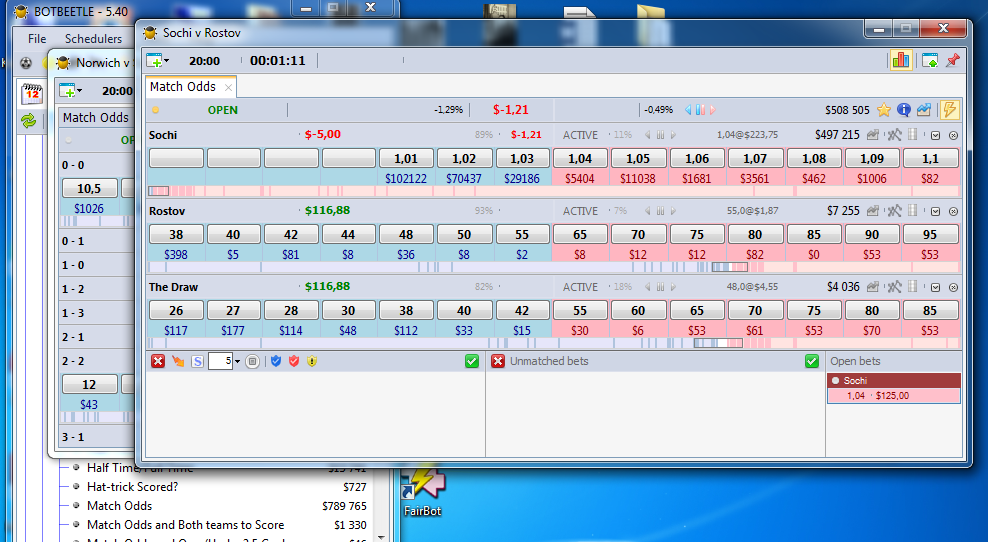Image resolution: width=988 pixels, height=542 pixels.
Task: Open Sochi tools hammer icon
Action: [894, 135]
